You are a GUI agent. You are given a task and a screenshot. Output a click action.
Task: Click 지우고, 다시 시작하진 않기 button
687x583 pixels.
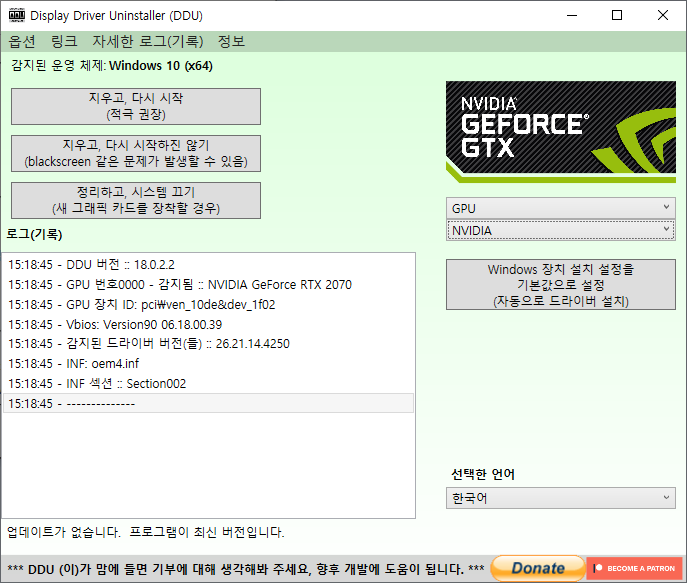coord(136,153)
